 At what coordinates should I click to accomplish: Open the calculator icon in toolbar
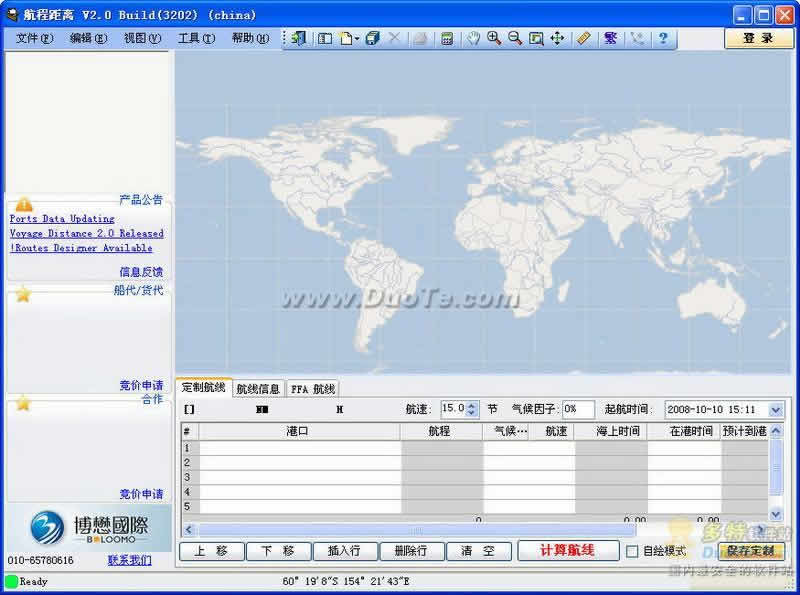coord(447,38)
